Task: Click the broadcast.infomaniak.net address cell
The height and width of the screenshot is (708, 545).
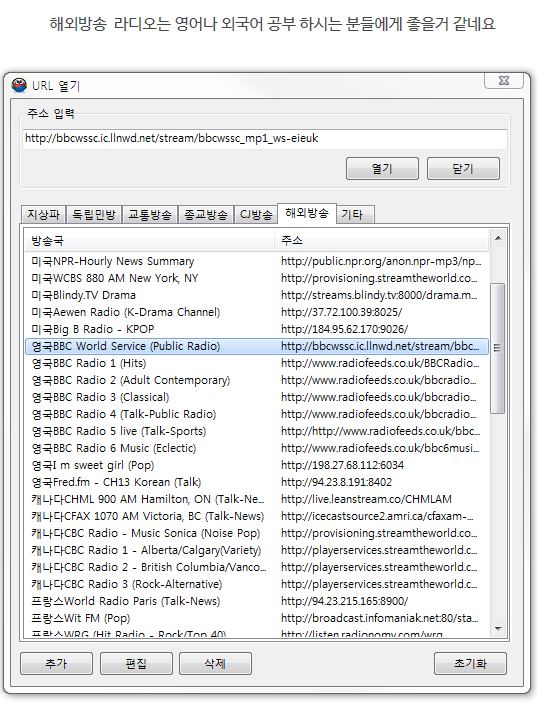Action: [x=379, y=619]
